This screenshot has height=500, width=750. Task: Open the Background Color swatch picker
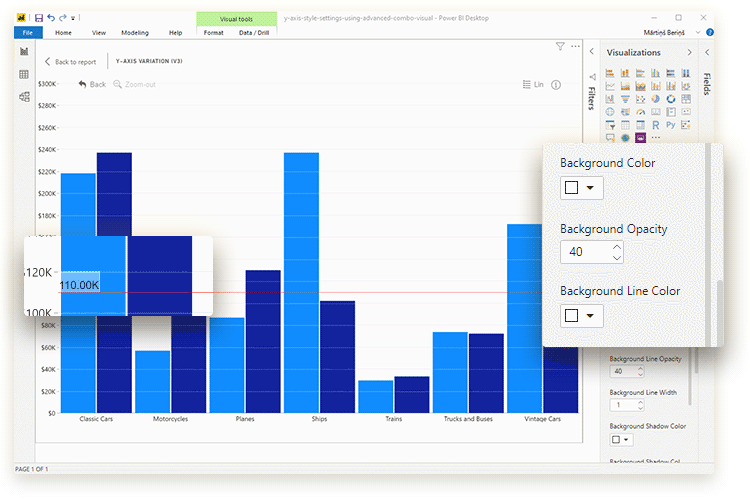click(582, 188)
